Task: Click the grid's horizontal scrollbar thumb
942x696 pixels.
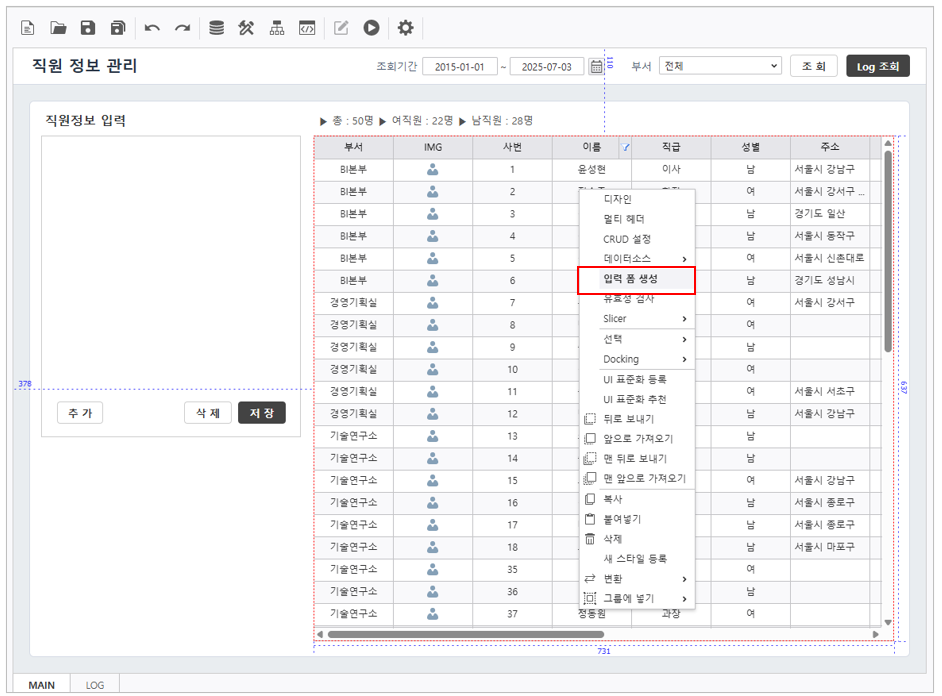Action: tap(465, 634)
